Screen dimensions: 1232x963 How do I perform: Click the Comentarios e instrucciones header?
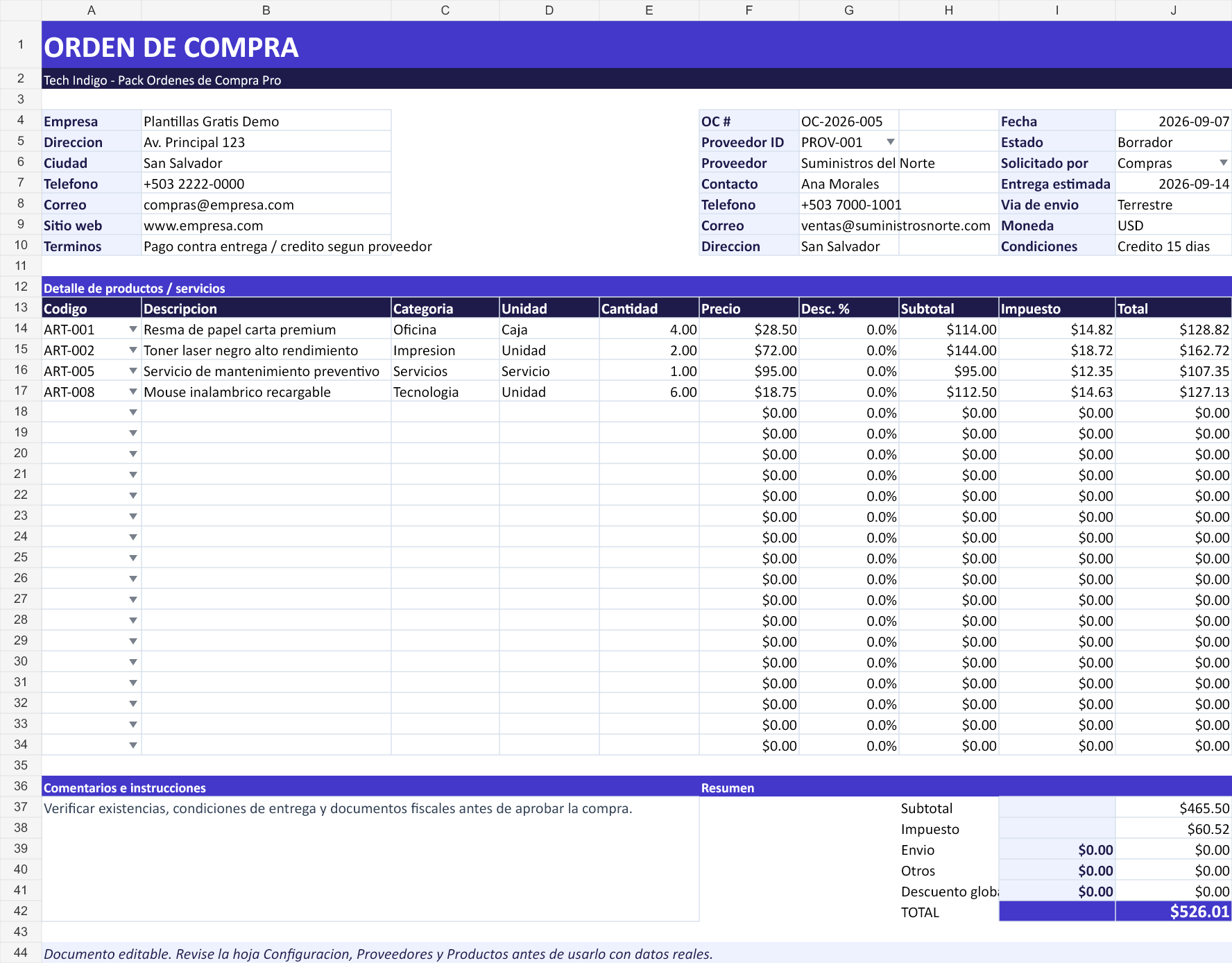(x=370, y=787)
